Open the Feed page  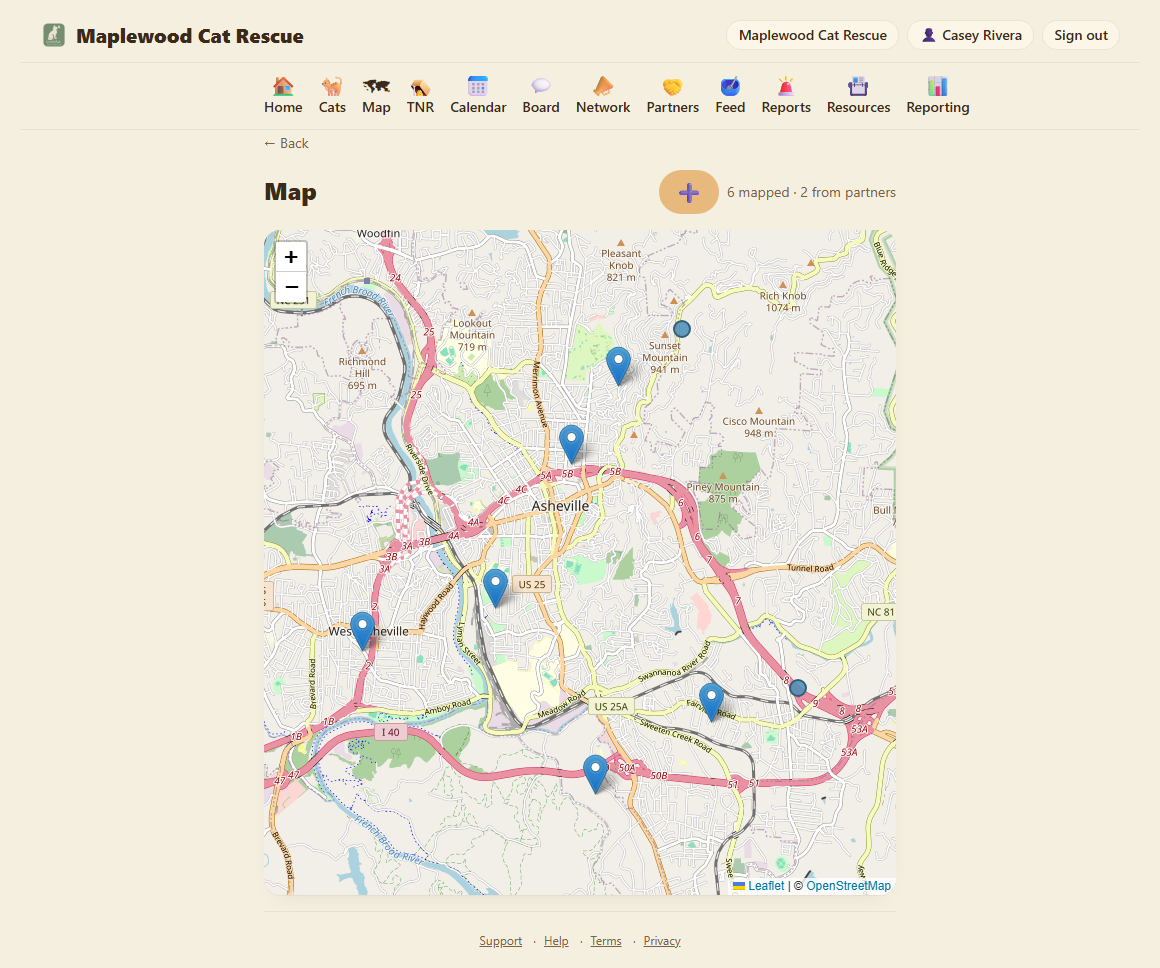(730, 95)
